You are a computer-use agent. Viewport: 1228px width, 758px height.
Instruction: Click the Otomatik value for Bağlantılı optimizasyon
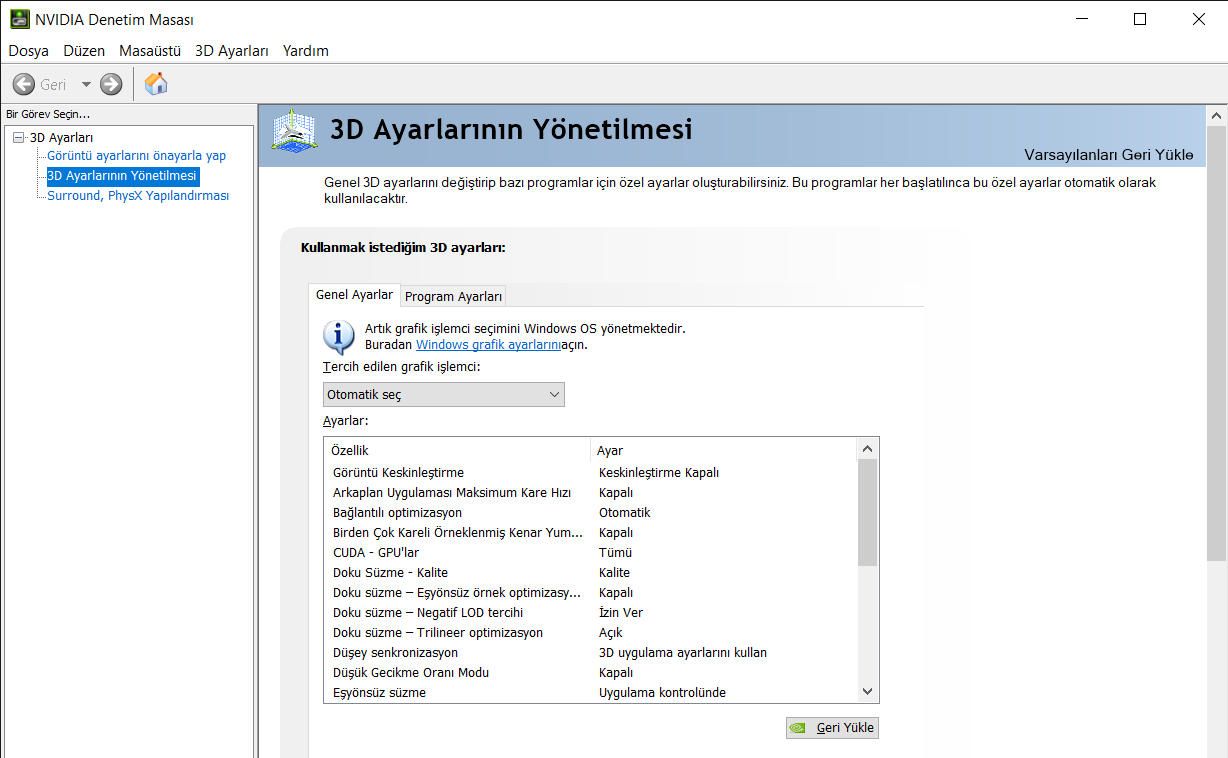(624, 512)
